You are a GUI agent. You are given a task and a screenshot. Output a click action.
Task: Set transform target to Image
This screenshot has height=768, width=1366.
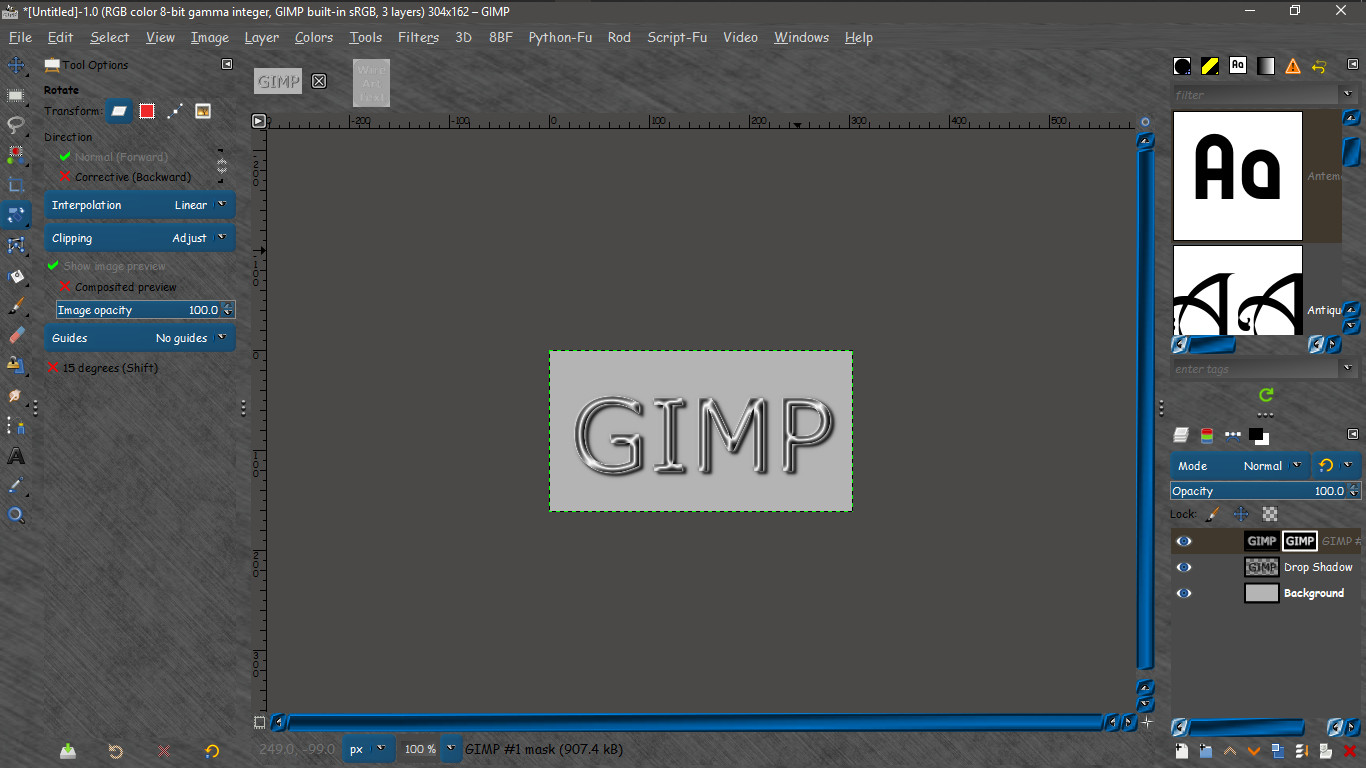tap(202, 111)
